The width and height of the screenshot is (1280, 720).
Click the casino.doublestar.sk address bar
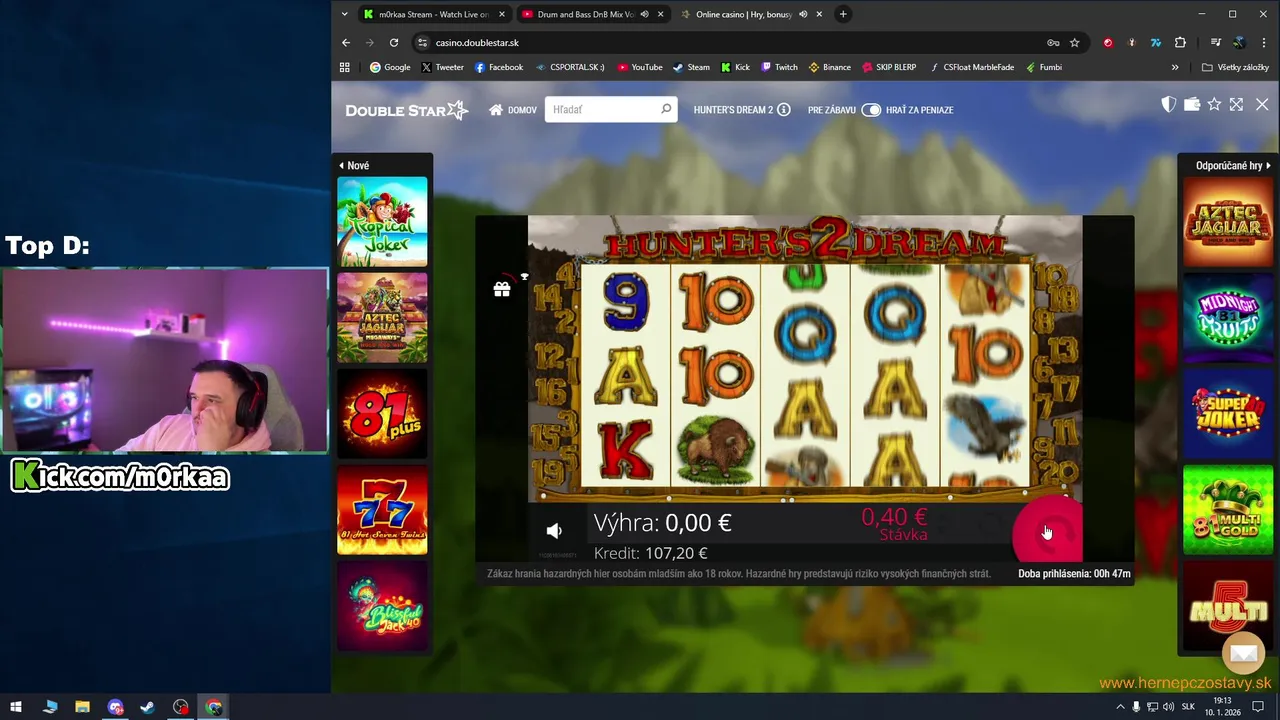730,43
